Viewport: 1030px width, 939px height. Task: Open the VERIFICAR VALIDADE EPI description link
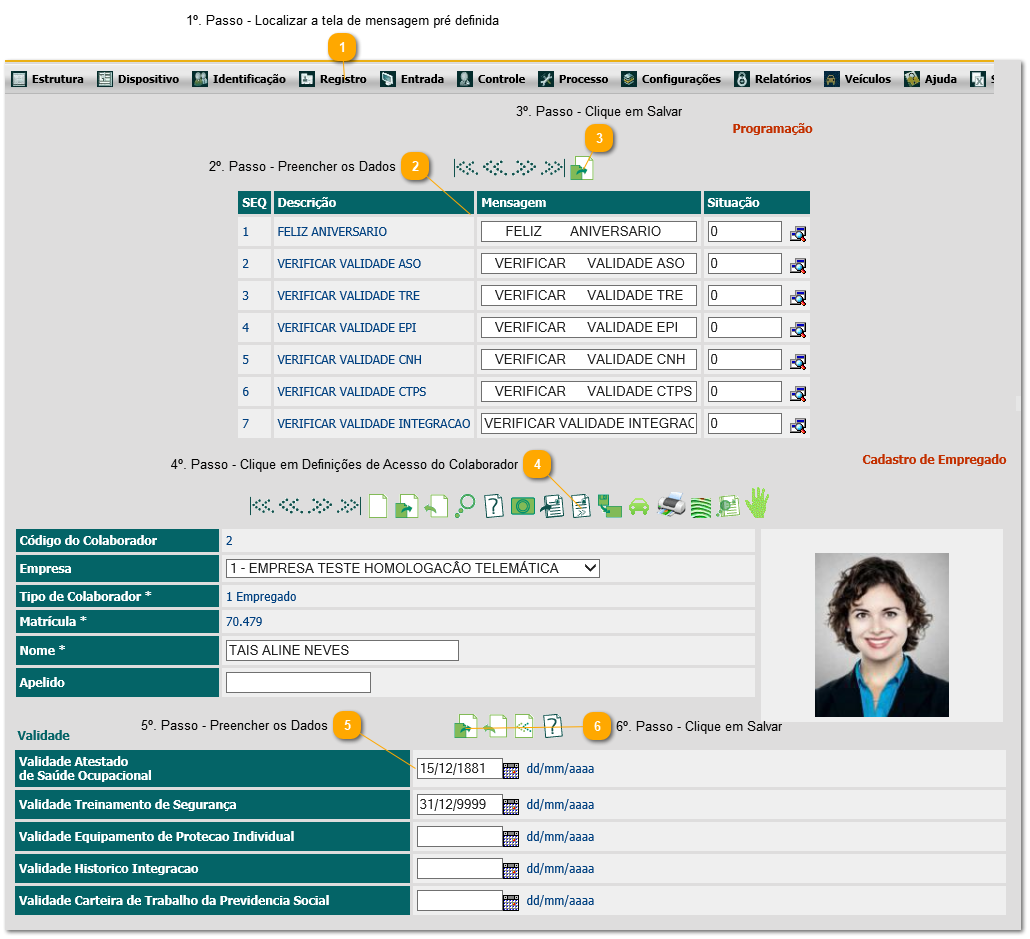346,328
